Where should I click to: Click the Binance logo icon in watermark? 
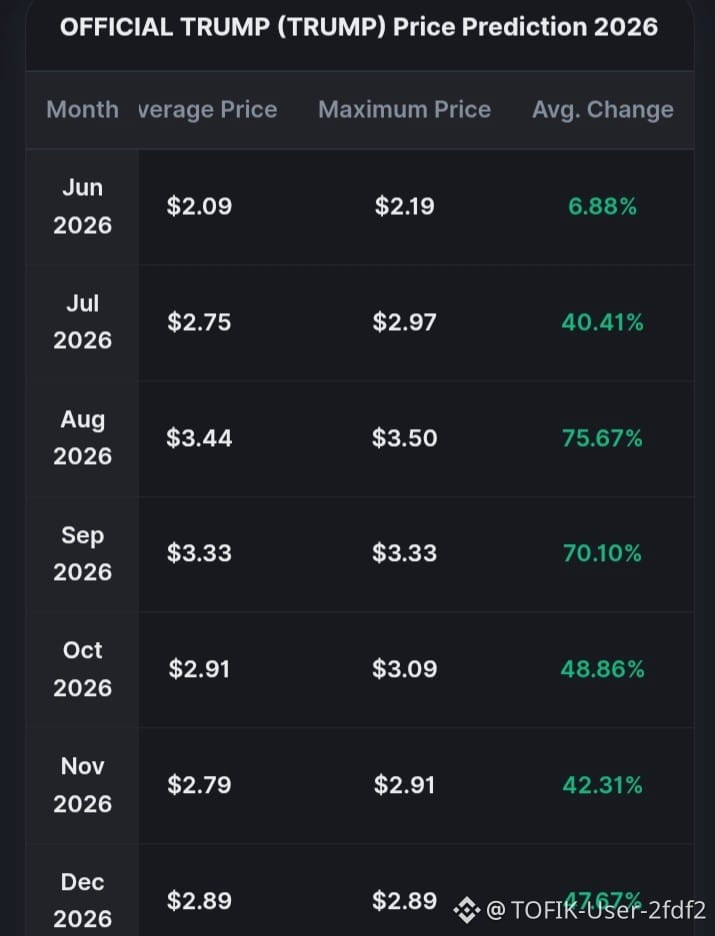(x=467, y=910)
